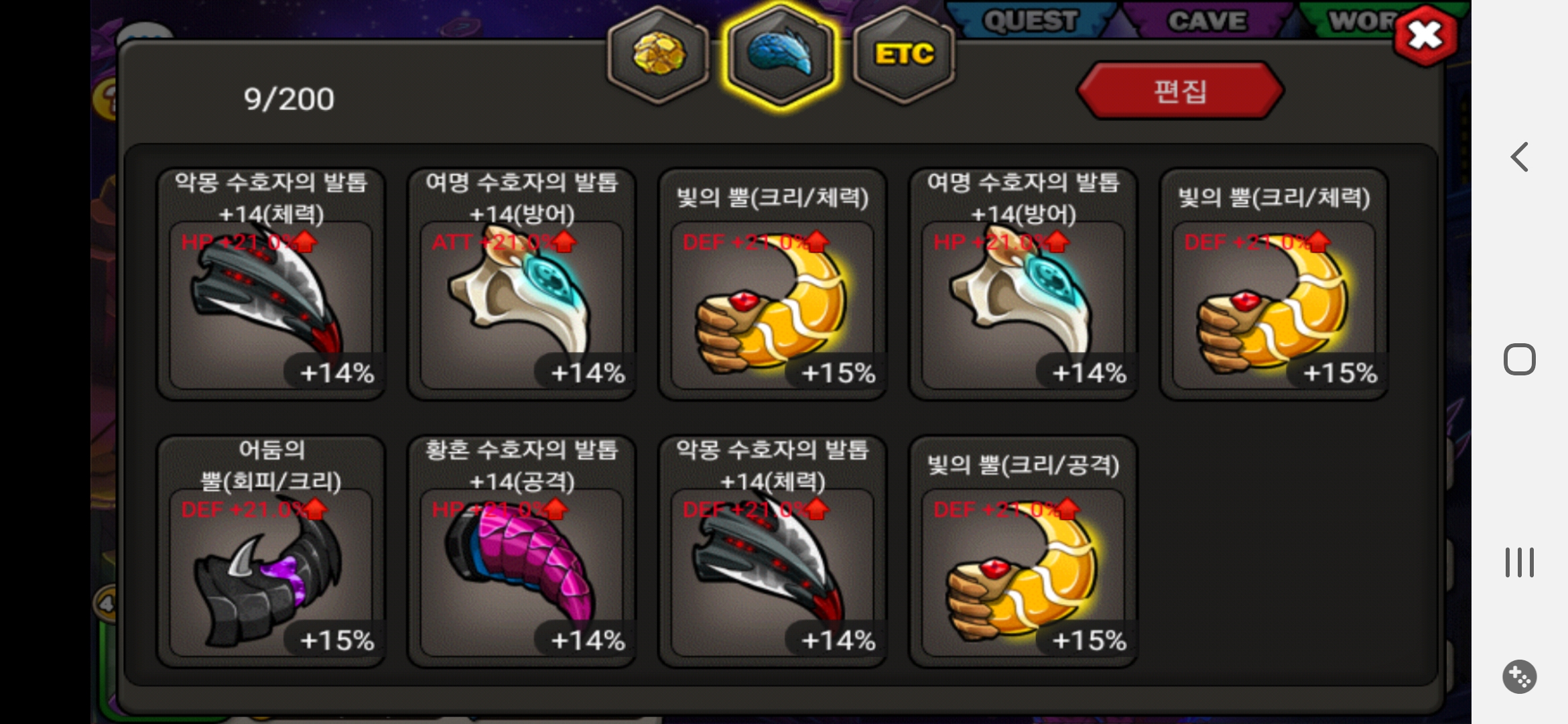Tap the Android back navigation arrow
This screenshot has width=1568, height=724.
tap(1519, 157)
